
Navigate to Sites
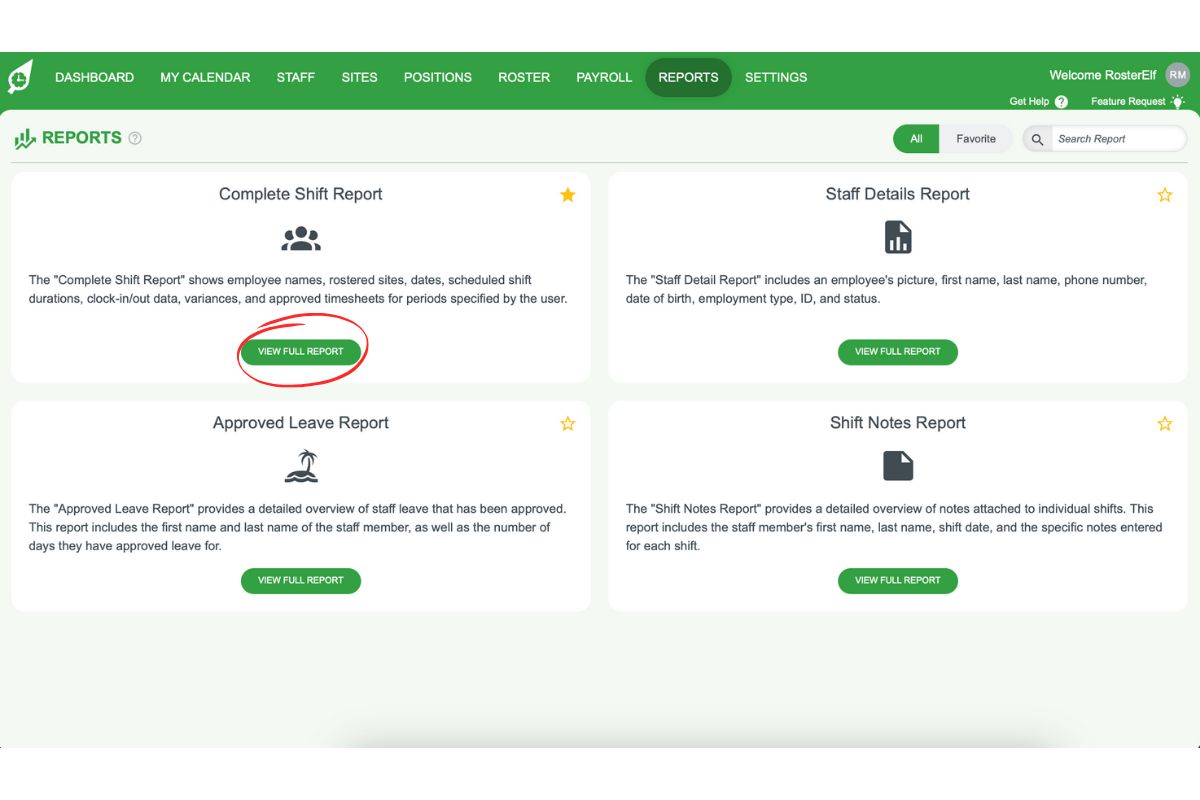tap(359, 77)
